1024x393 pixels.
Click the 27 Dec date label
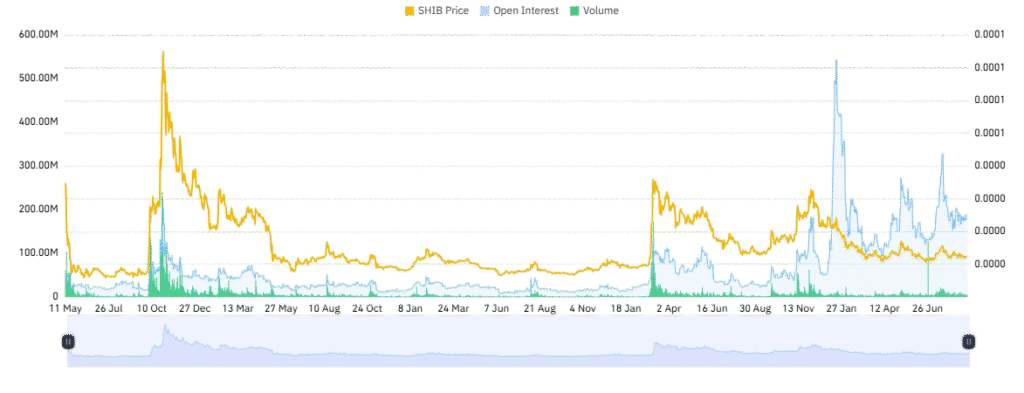194,308
